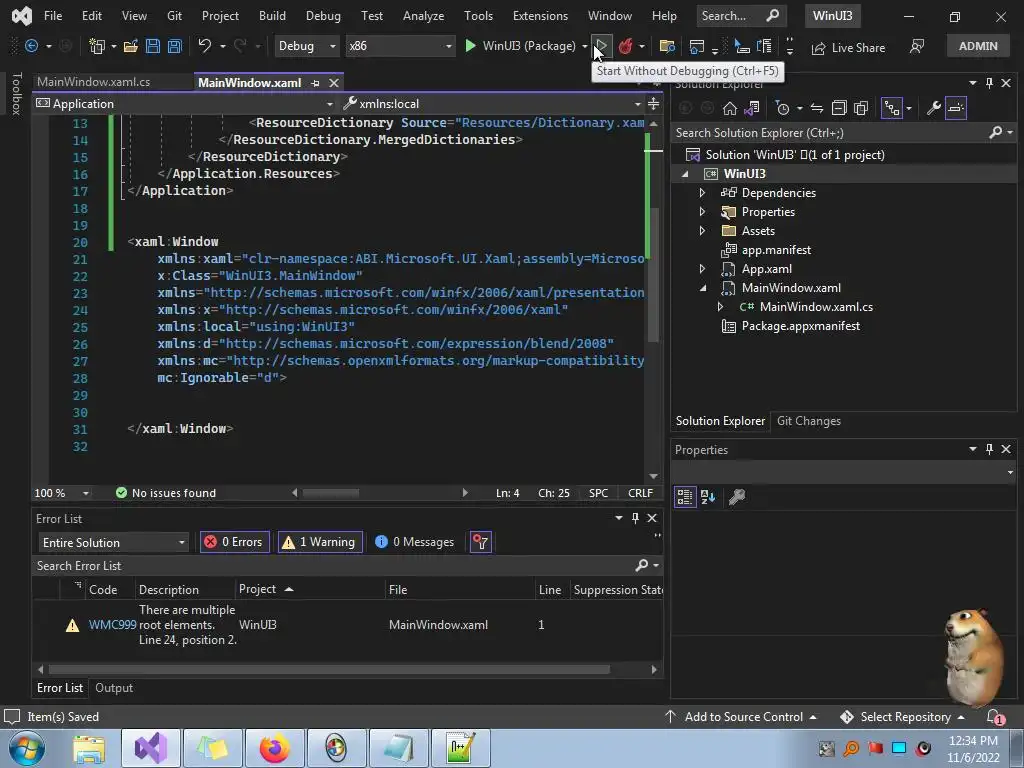This screenshot has width=1024, height=768.
Task: Open Debug configuration dropdown
Action: (307, 46)
